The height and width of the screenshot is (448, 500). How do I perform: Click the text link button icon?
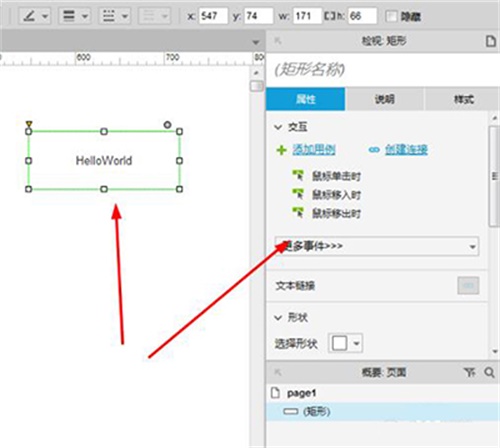click(468, 286)
